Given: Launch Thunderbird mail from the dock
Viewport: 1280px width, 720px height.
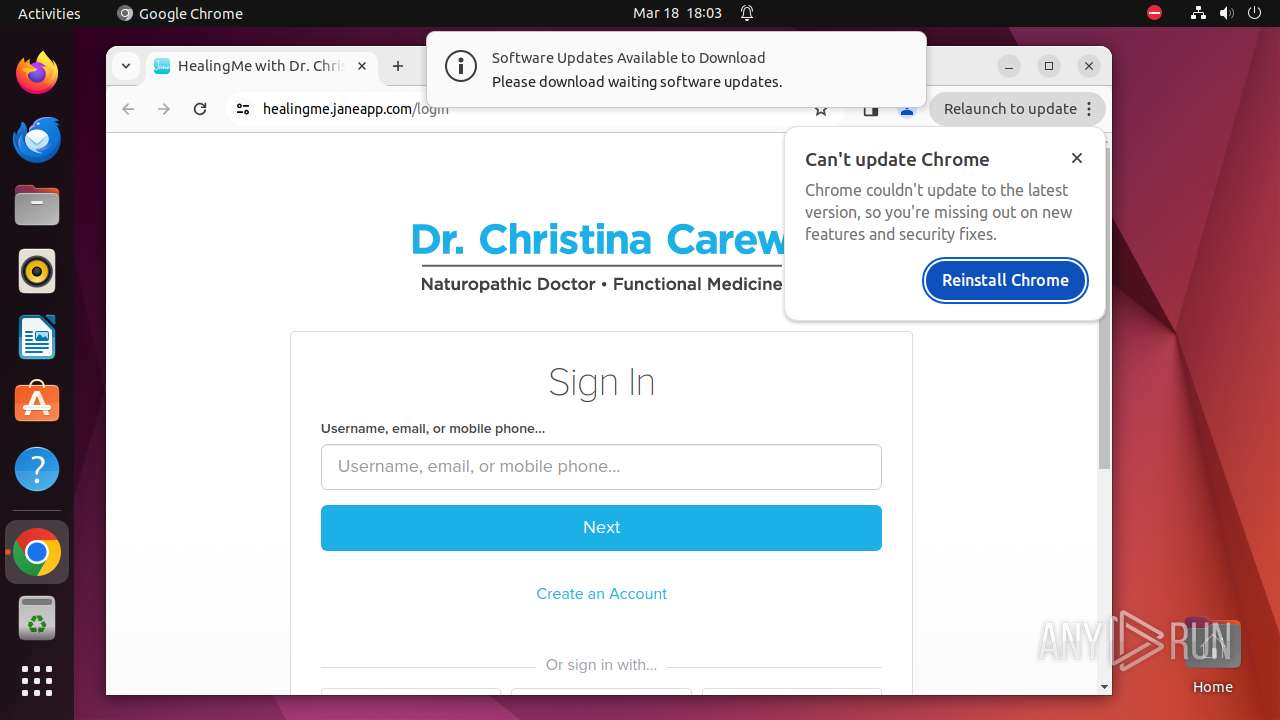Looking at the screenshot, I should coord(37,139).
